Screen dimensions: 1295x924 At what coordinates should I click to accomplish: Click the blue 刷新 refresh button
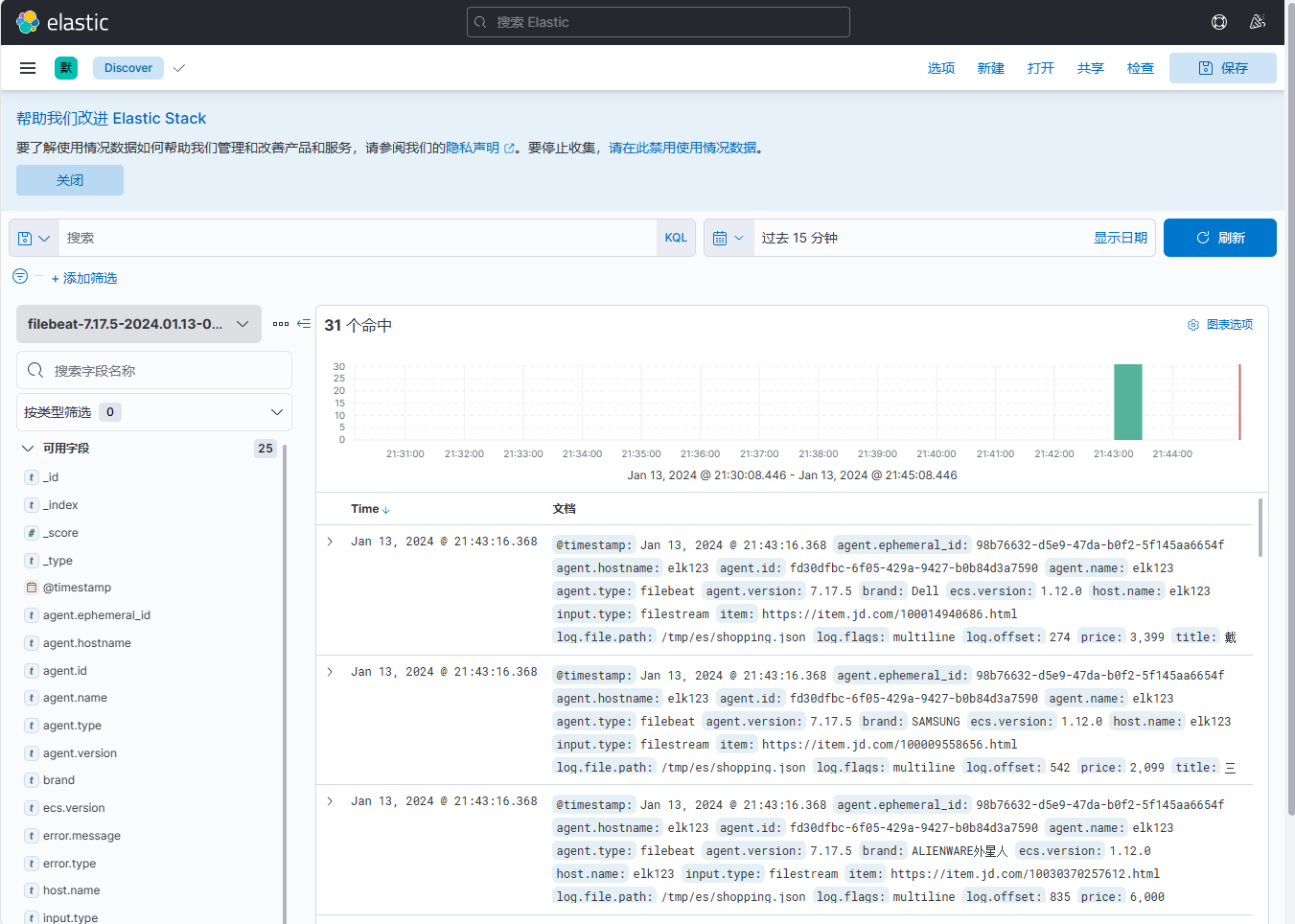click(x=1219, y=238)
